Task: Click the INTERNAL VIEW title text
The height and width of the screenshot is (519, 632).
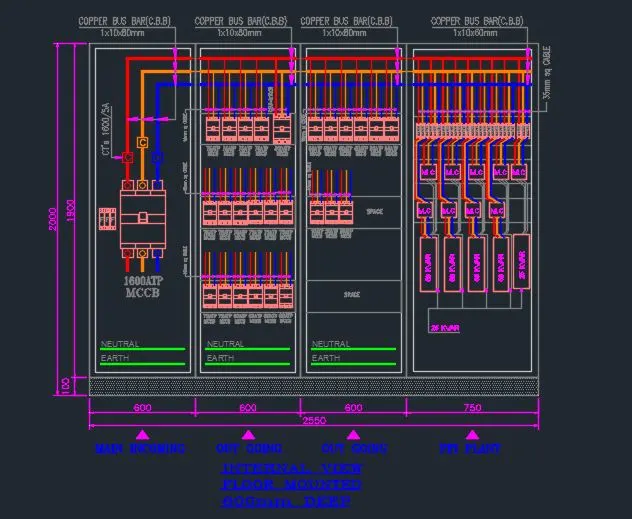Action: click(291, 469)
